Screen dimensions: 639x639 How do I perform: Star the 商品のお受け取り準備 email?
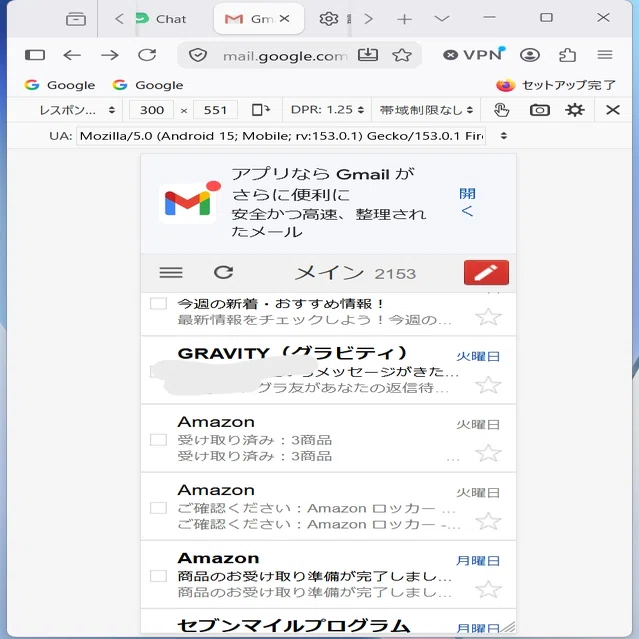coord(488,589)
